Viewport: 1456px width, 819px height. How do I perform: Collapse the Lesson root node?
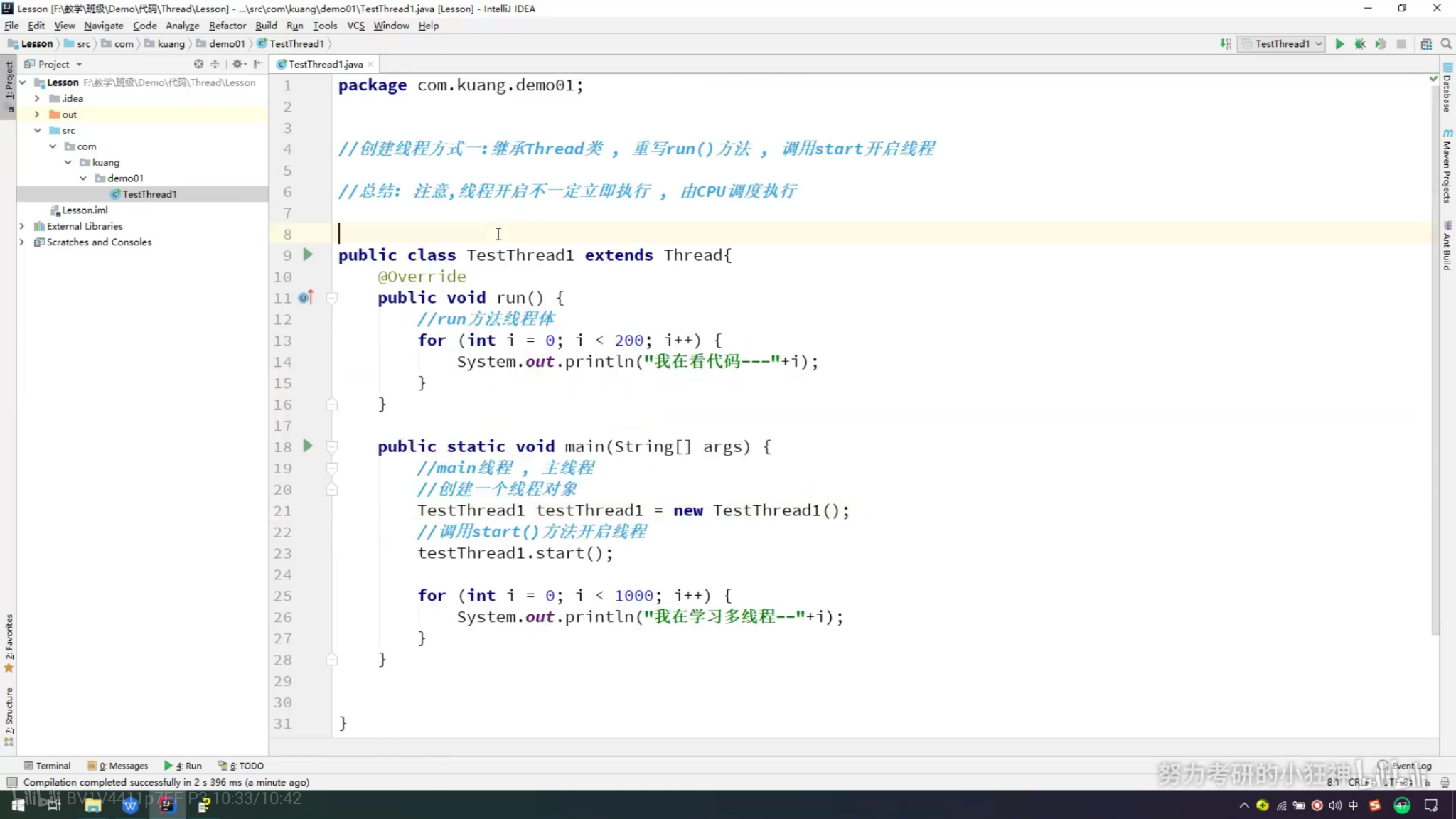pyautogui.click(x=23, y=82)
